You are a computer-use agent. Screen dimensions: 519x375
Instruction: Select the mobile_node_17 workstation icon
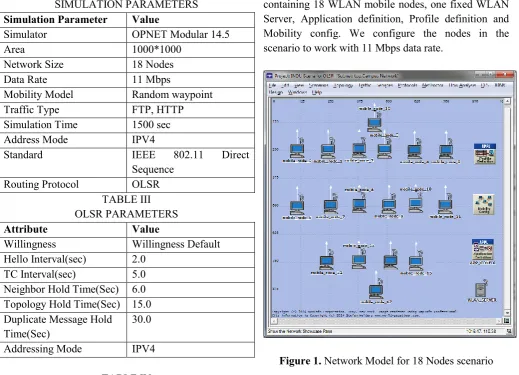[376, 290]
